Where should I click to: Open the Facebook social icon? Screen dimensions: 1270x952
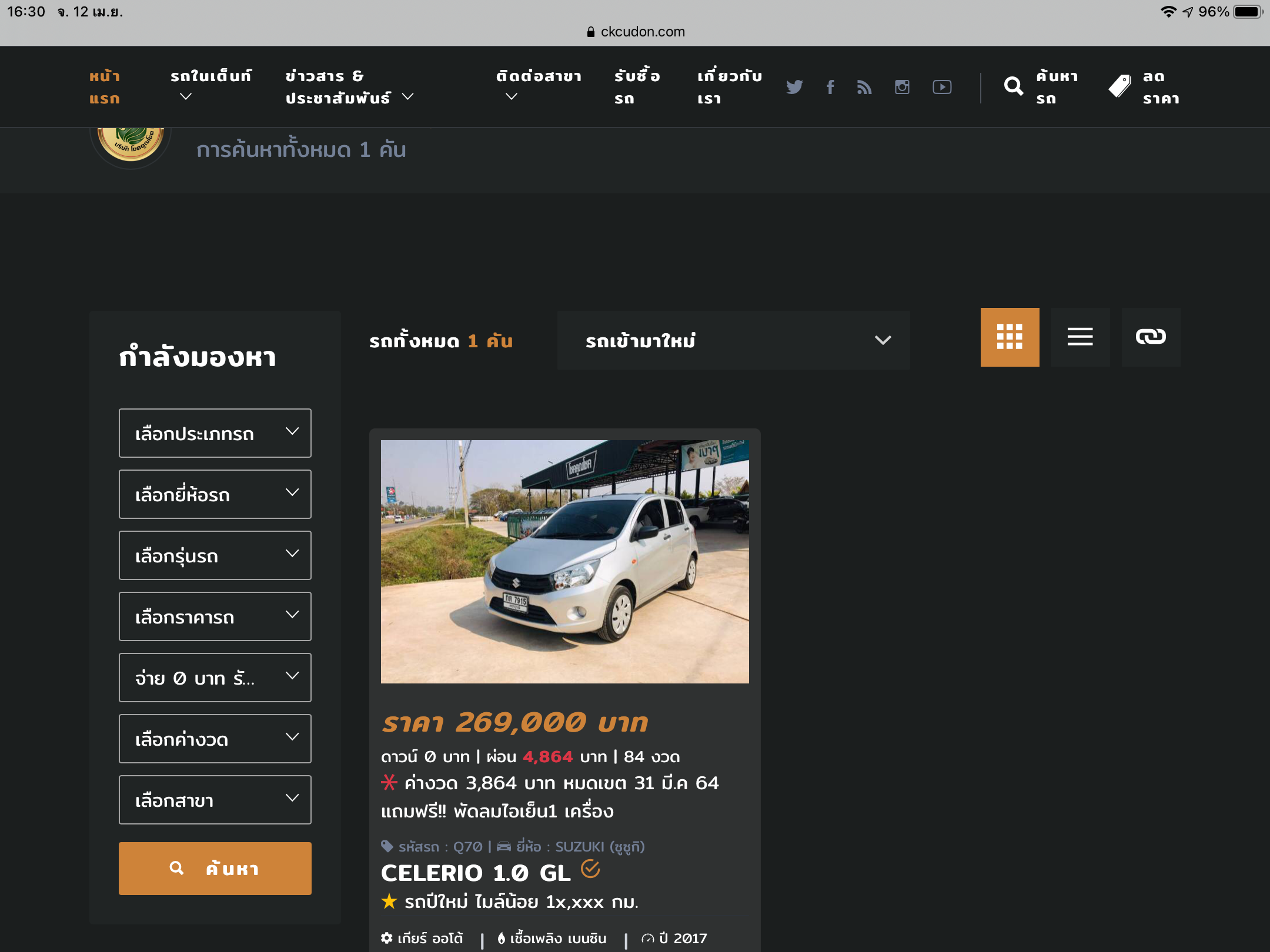pos(830,87)
